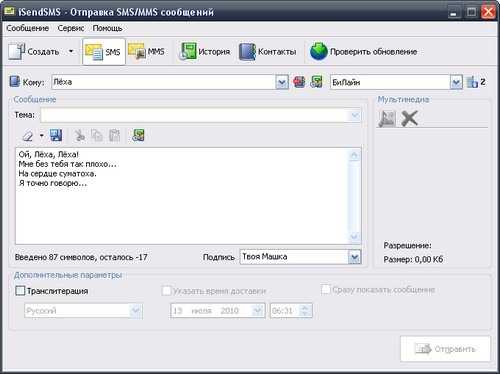This screenshot has width=500, height=374.
Task: Open the delivery date picker dropdown
Action: (258, 311)
